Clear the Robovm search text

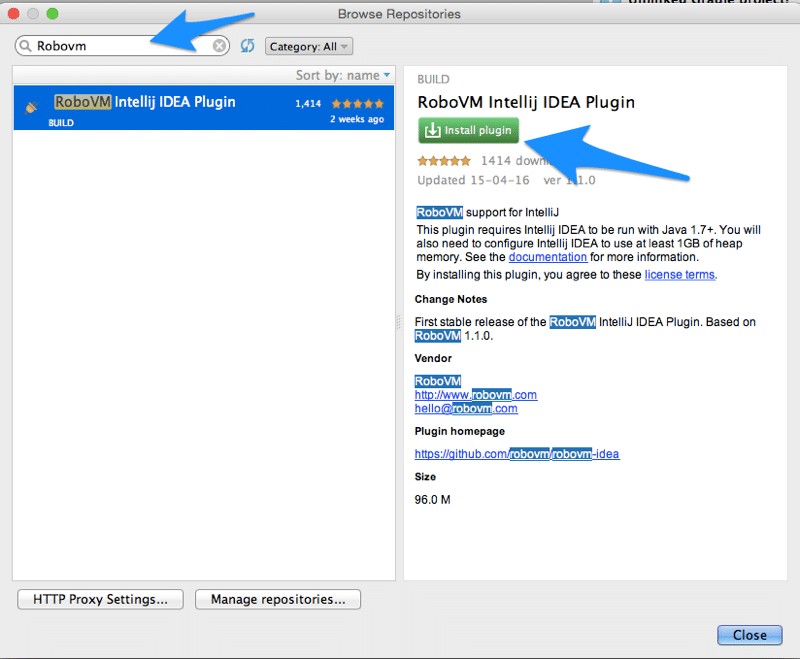219,46
